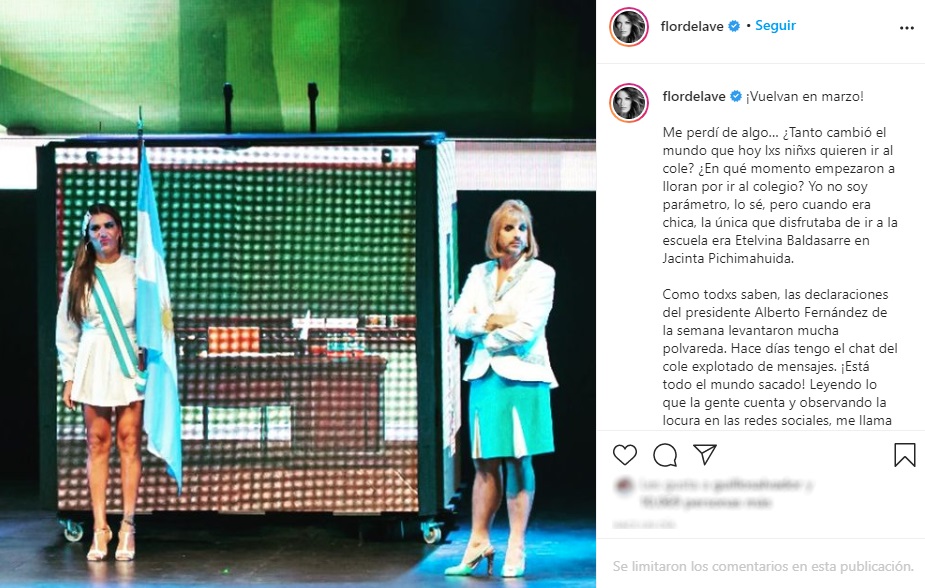Open flordelave avatar next to caption
Viewport: 925px width, 588px height.
[629, 103]
